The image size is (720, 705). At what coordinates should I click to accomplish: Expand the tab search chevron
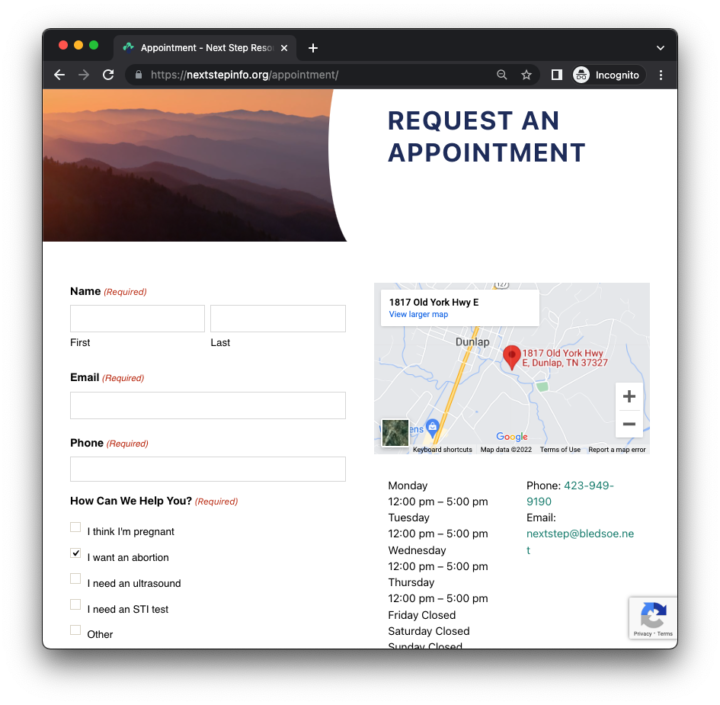[660, 48]
